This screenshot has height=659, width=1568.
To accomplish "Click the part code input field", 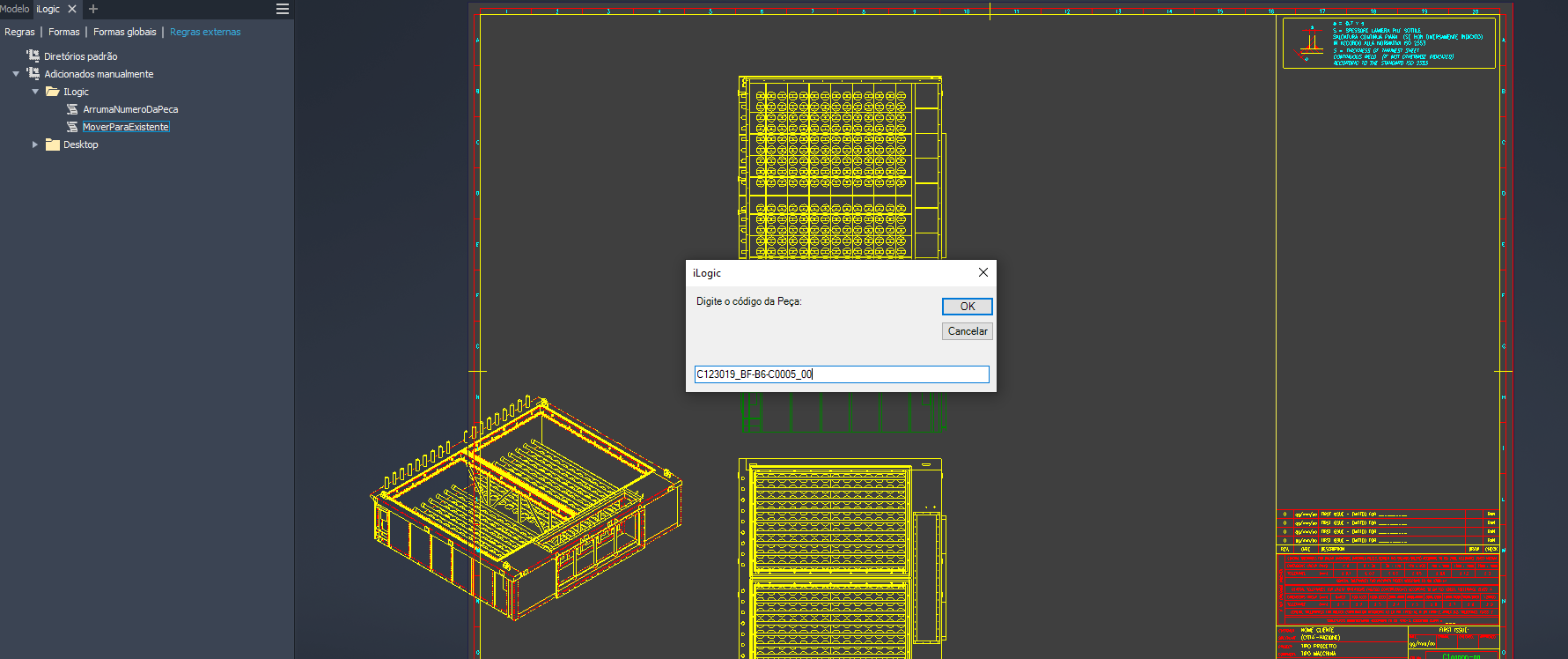I will [841, 374].
